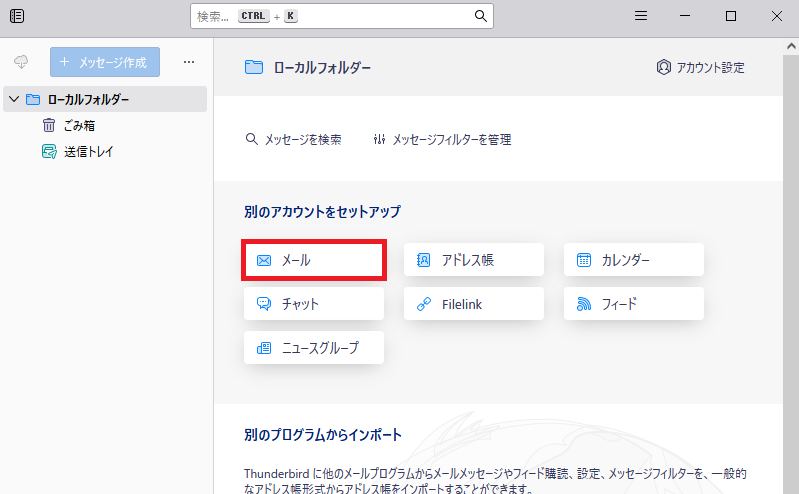Viewport: 799px width, 494px height.
Task: Set up a カレンダー calendar
Action: tap(634, 260)
